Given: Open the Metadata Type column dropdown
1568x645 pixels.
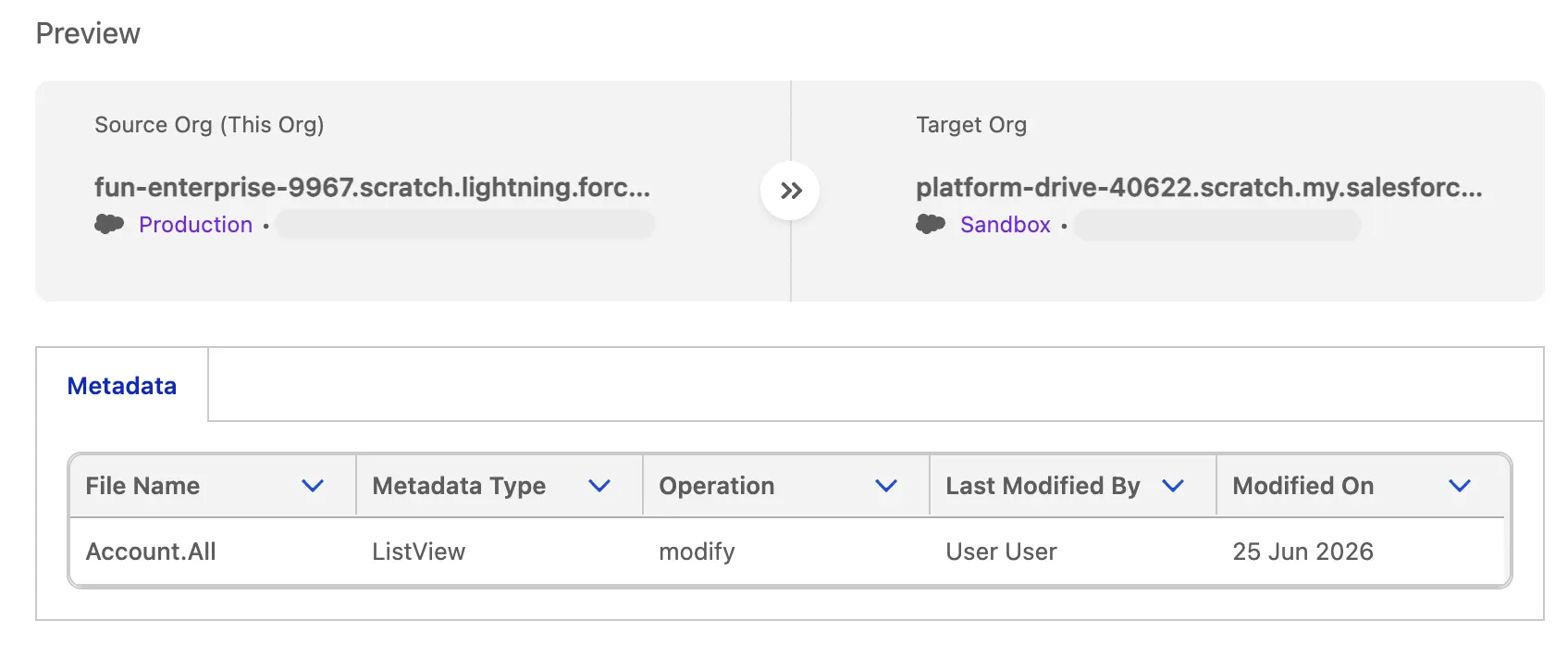Looking at the screenshot, I should point(599,486).
